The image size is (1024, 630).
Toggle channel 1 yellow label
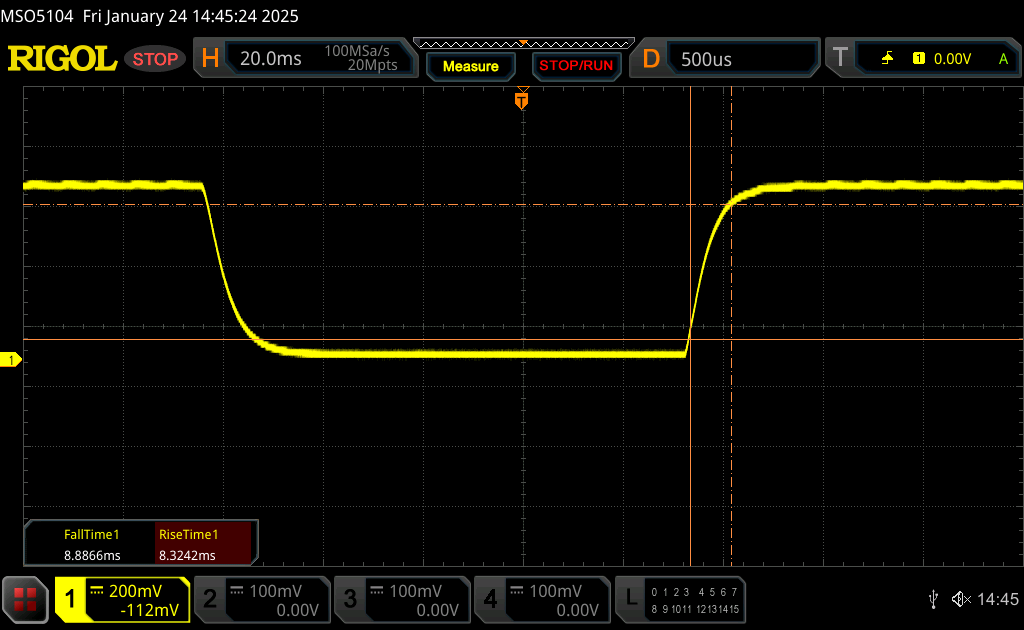[71, 599]
